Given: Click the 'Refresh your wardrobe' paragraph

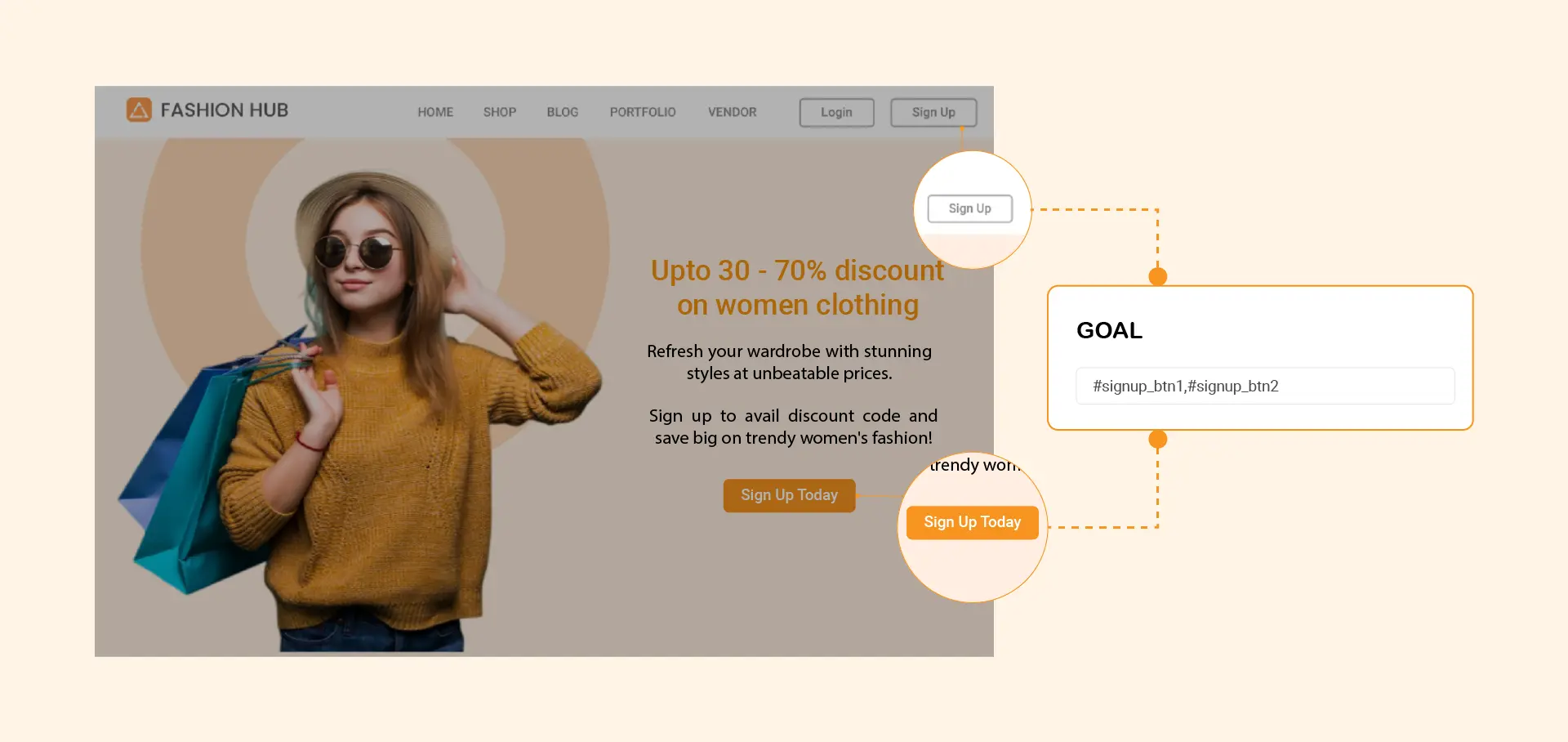Looking at the screenshot, I should coord(789,362).
